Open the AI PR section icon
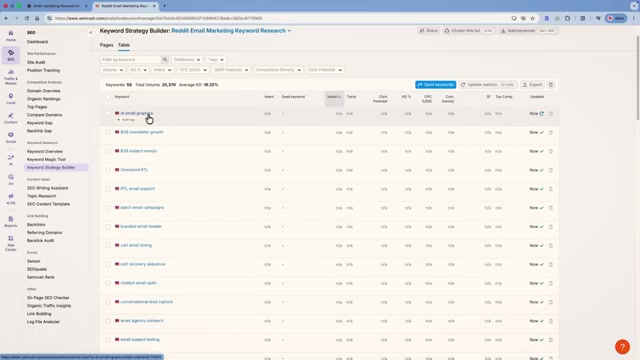The width and height of the screenshot is (640, 360). (x=11, y=199)
